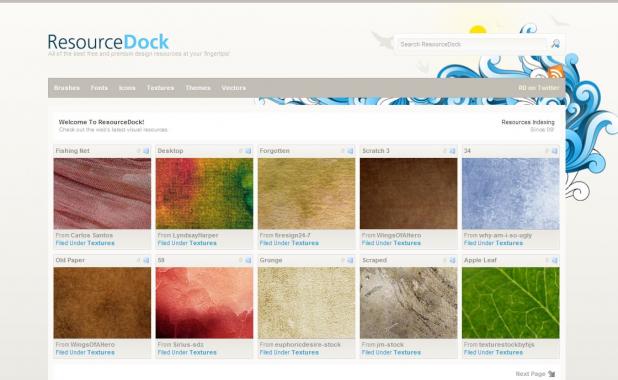The height and width of the screenshot is (380, 618).
Task: Click the Scraped card title
Action: [x=374, y=260]
